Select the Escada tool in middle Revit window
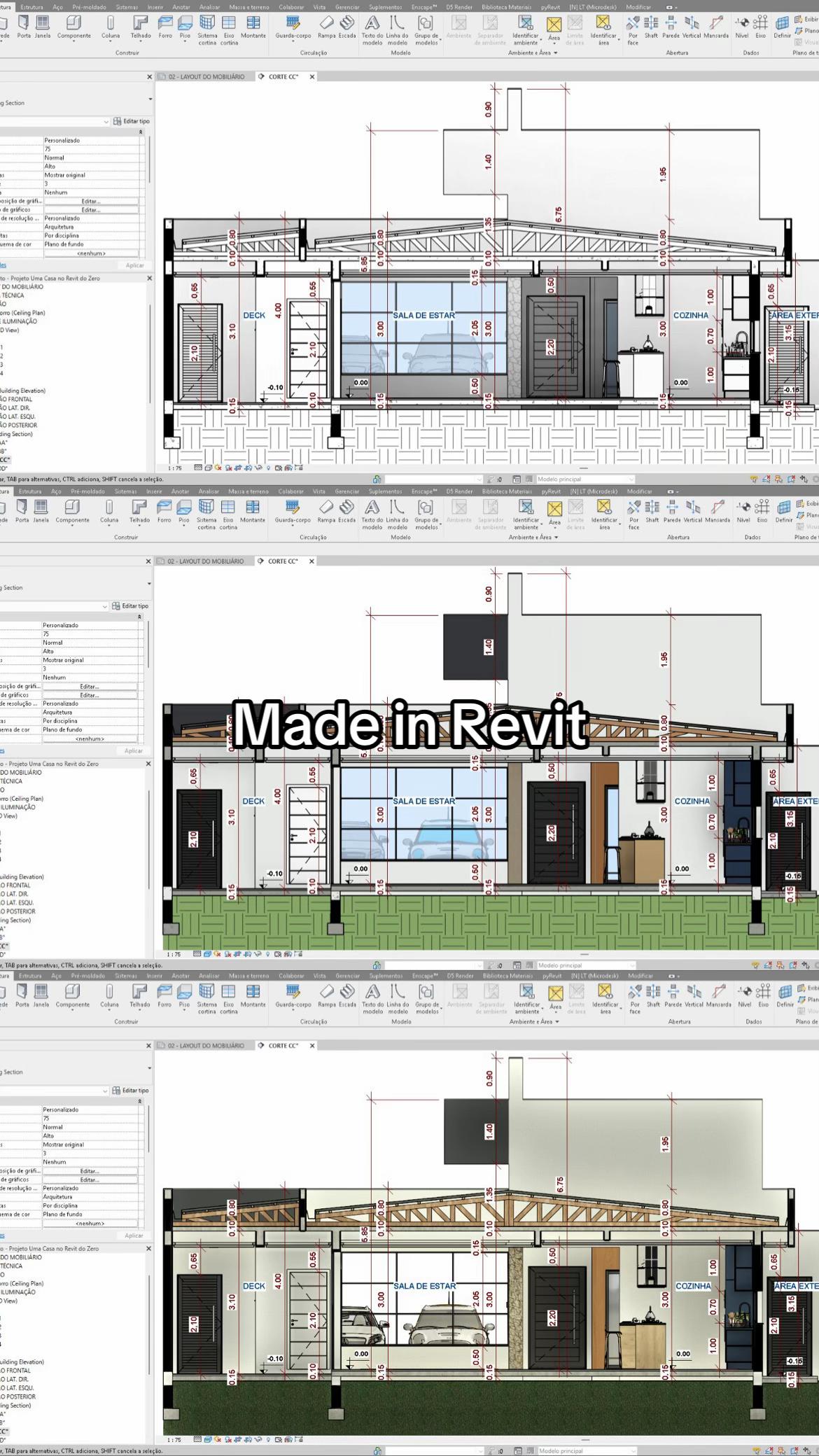Image resolution: width=819 pixels, height=1456 pixels. pyautogui.click(x=346, y=512)
